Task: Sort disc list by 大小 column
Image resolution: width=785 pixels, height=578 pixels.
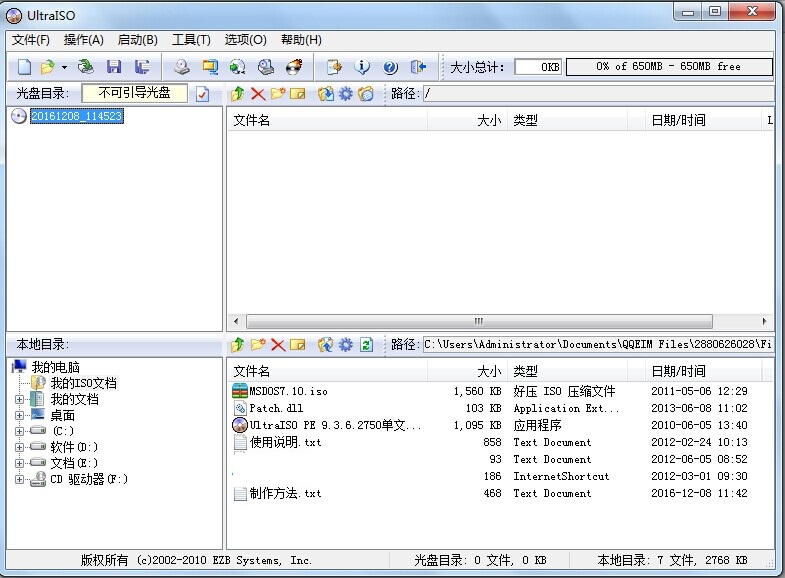Action: click(x=468, y=121)
